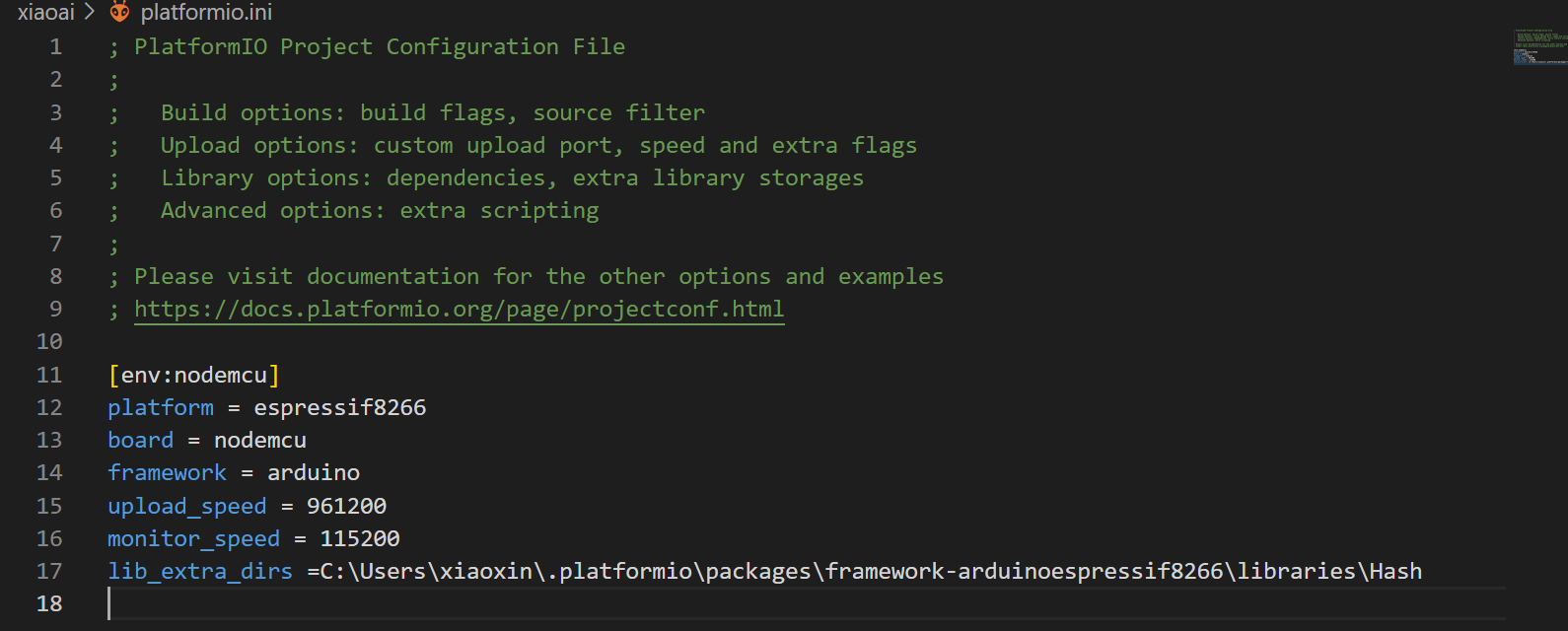This screenshot has width=1568, height=631.
Task: Select the monitor_speed key name
Action: pyautogui.click(x=193, y=538)
